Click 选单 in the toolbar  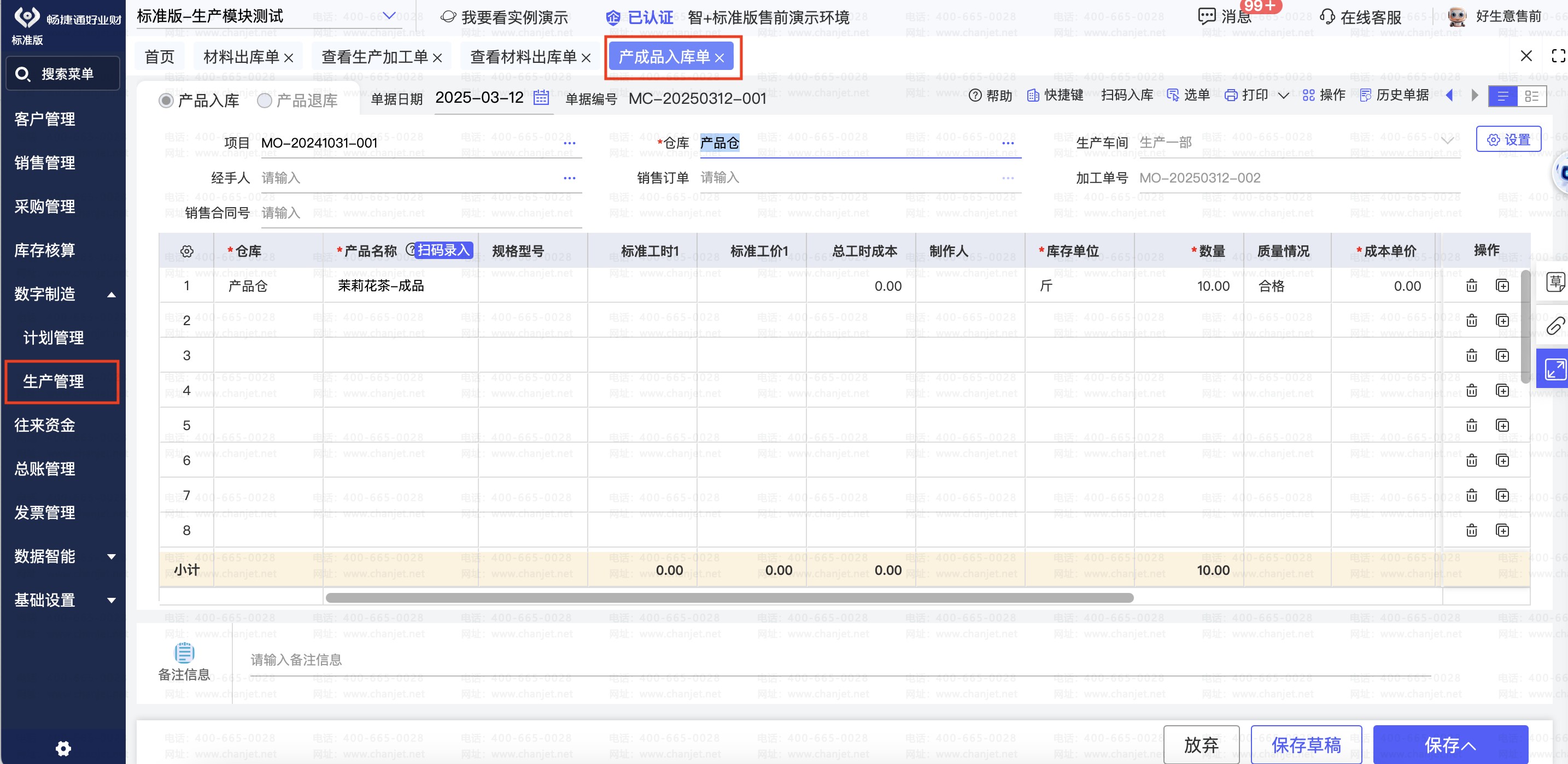tap(1187, 95)
